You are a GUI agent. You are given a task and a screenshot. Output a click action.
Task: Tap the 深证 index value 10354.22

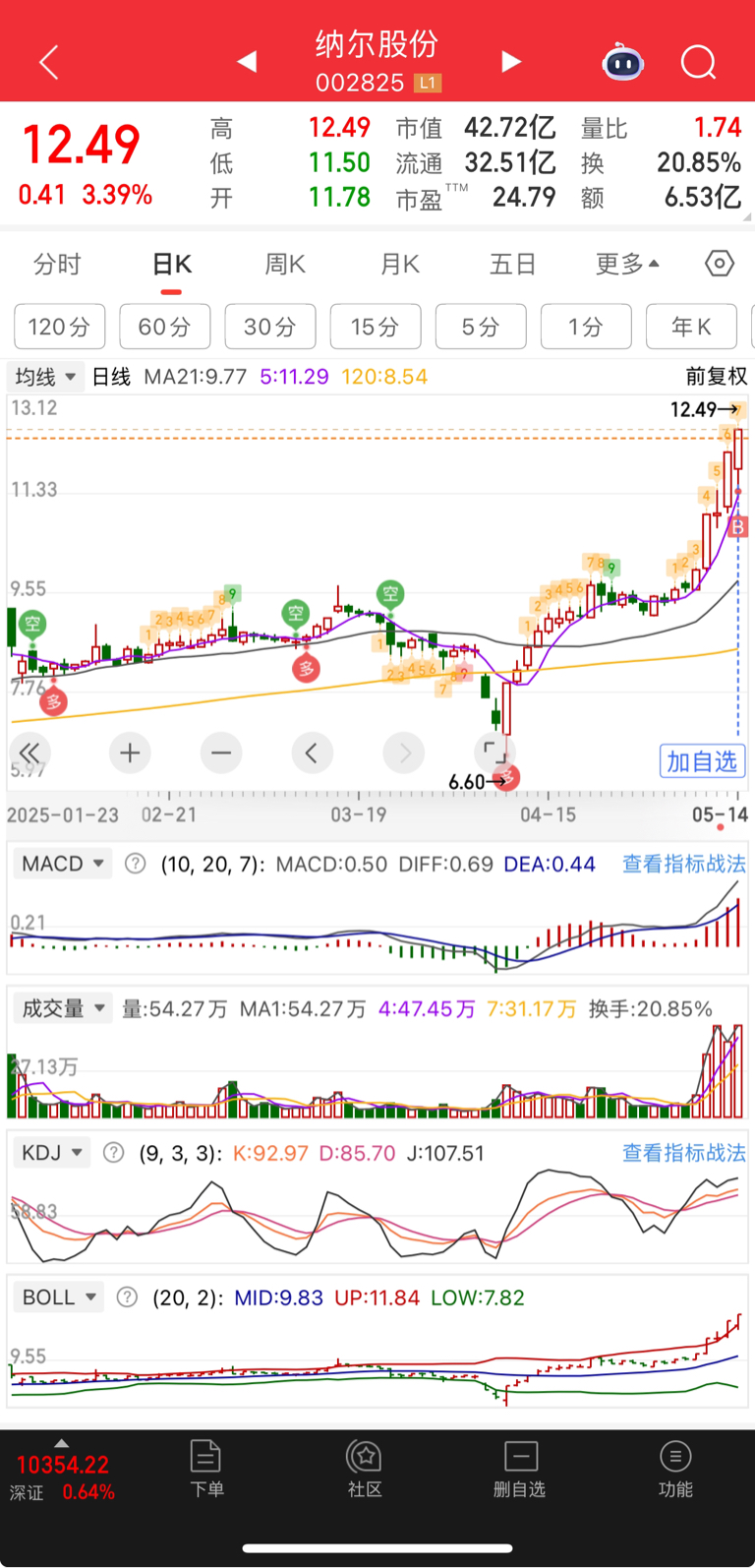(63, 1465)
